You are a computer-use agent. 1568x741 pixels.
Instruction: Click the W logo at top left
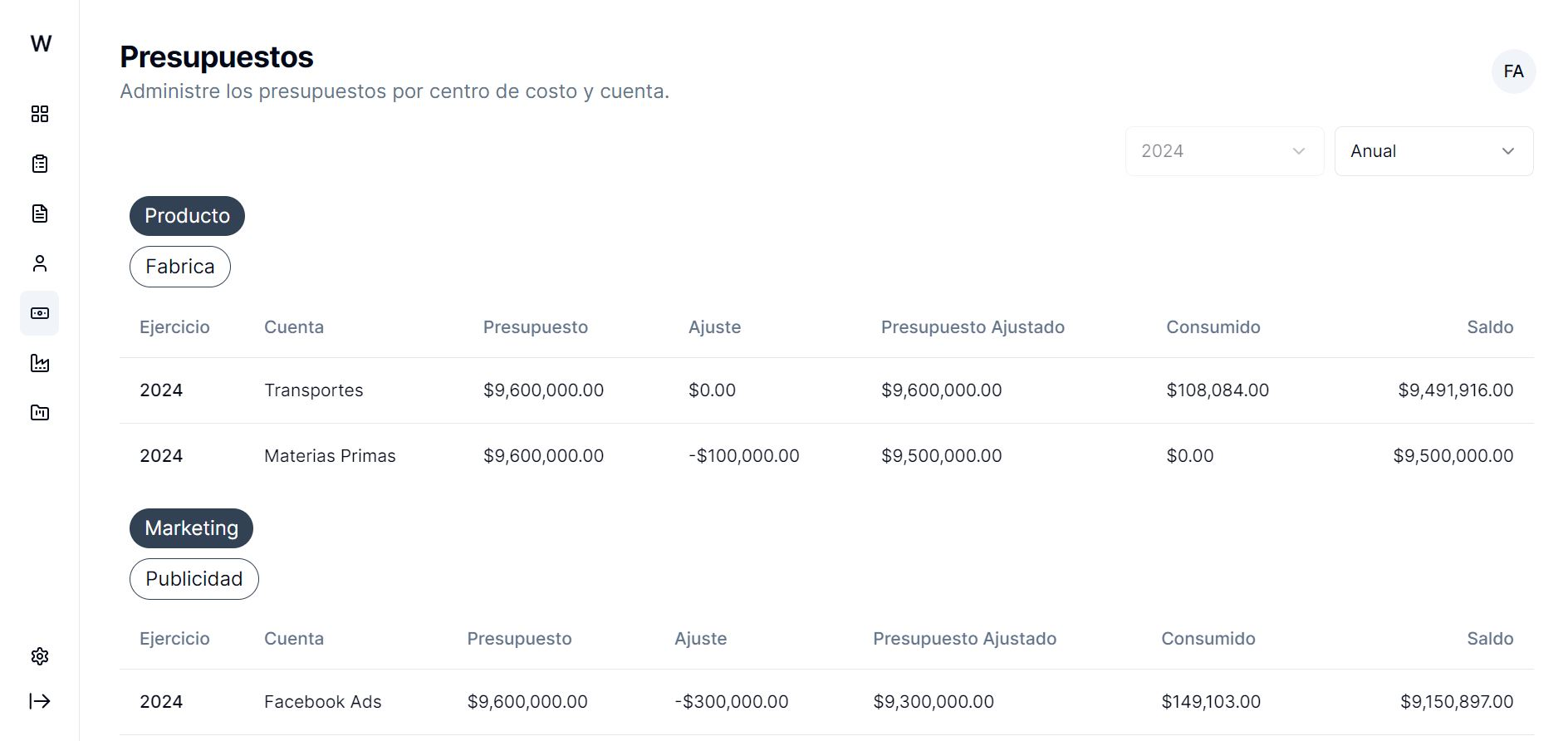(41, 43)
